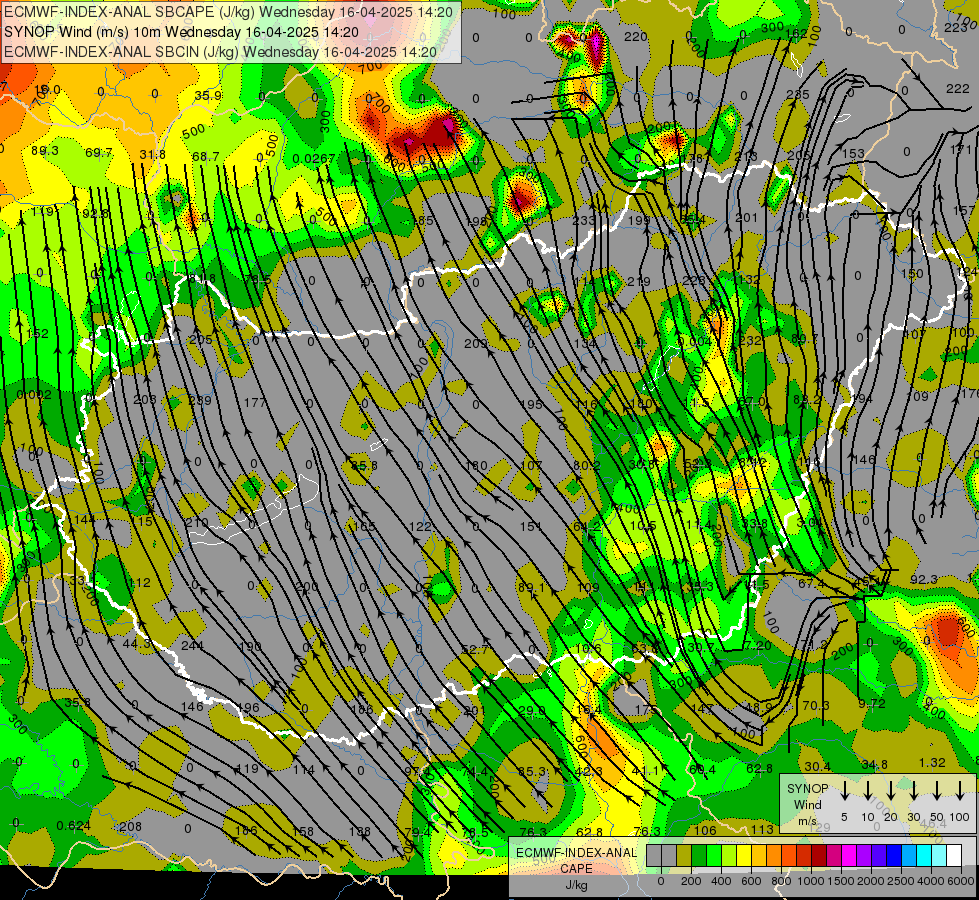Click the 1500 tick label in CAPE legend
The image size is (979, 900).
[841, 881]
